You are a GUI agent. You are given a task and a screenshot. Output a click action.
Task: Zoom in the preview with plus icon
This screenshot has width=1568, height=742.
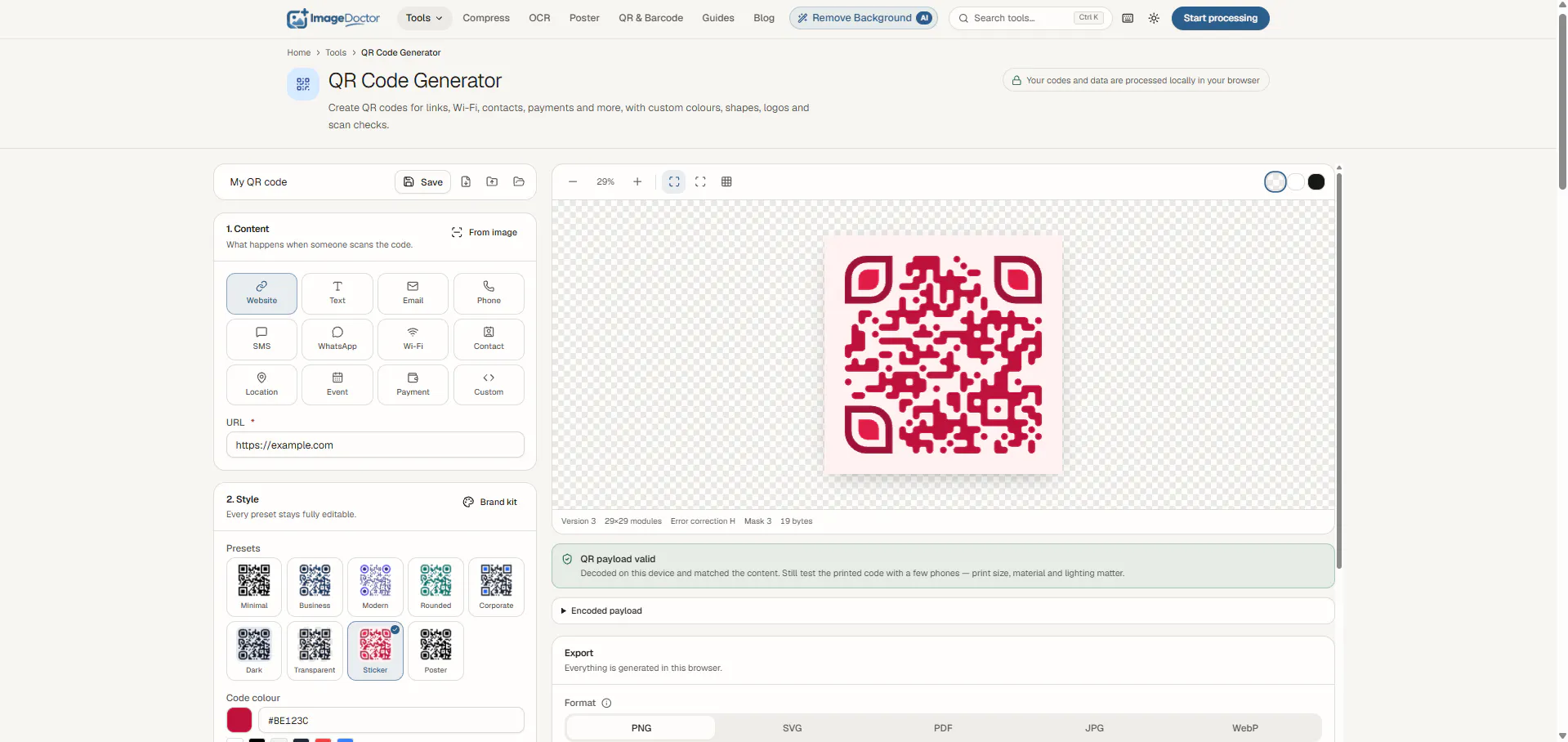click(x=637, y=181)
